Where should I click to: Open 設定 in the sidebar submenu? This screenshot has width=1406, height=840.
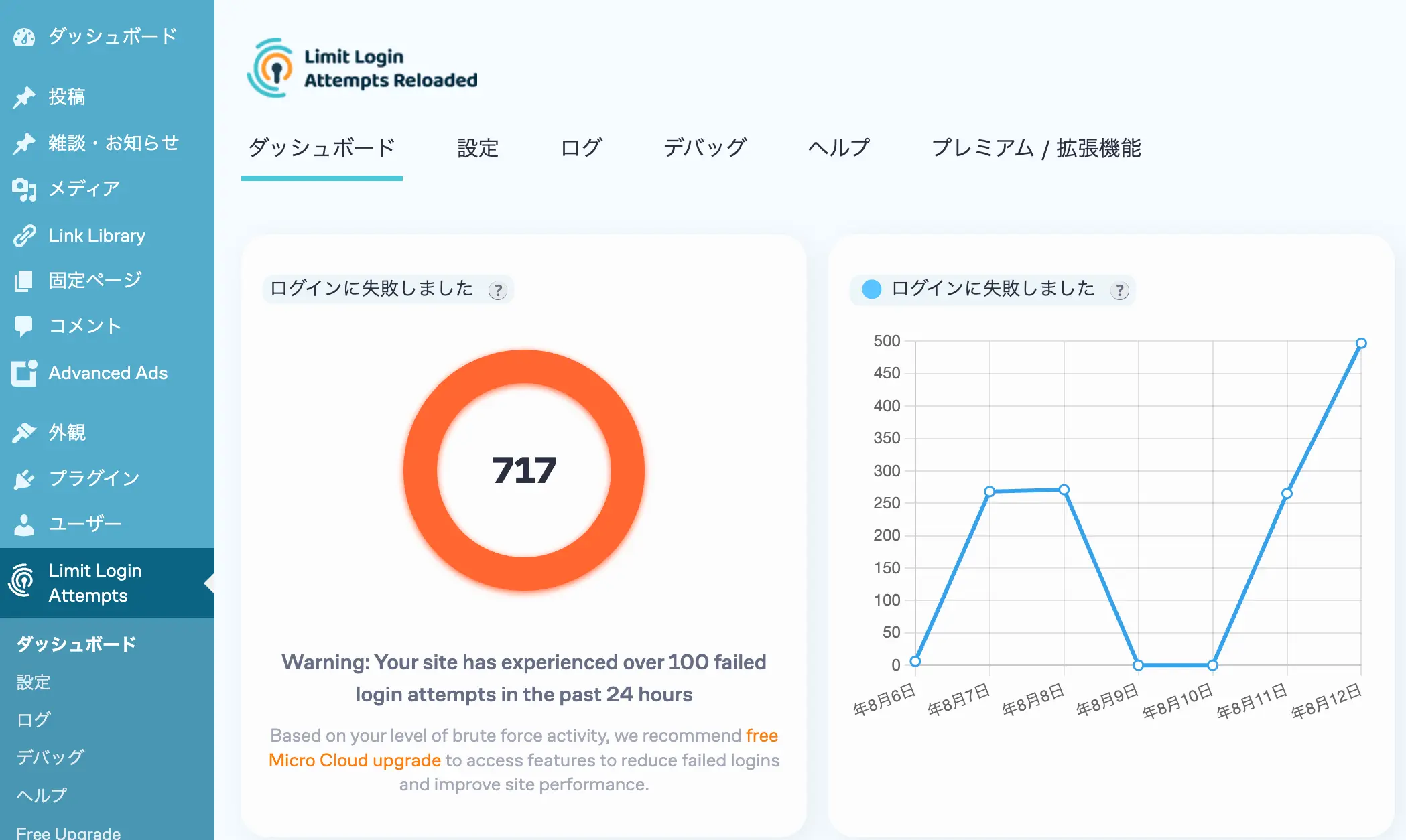tap(34, 682)
